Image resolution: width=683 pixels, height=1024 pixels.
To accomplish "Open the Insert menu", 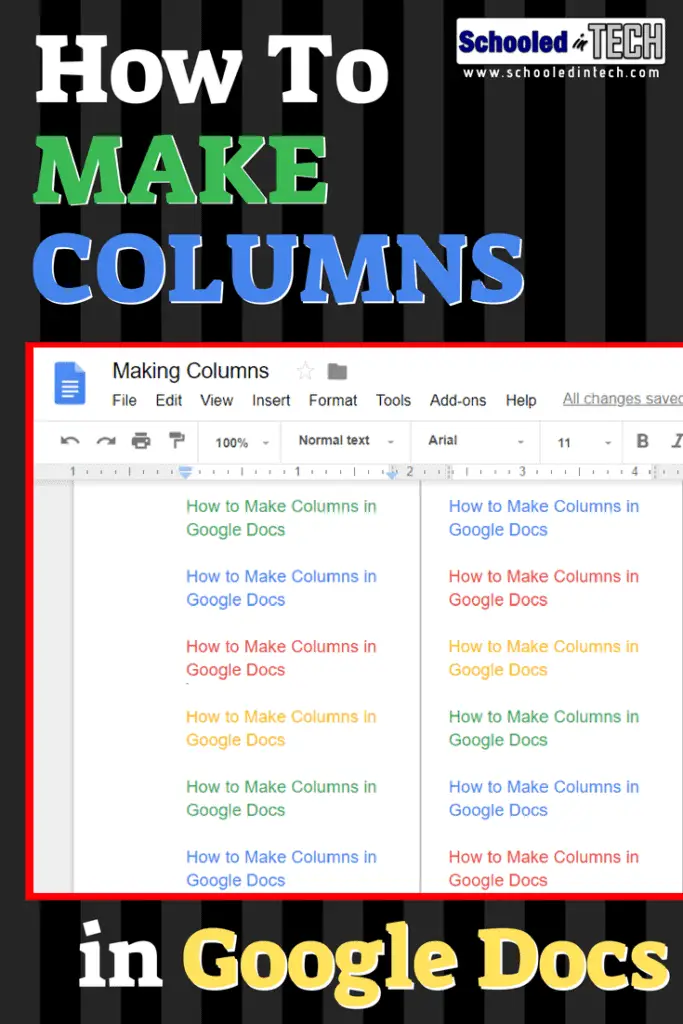I will tap(271, 400).
